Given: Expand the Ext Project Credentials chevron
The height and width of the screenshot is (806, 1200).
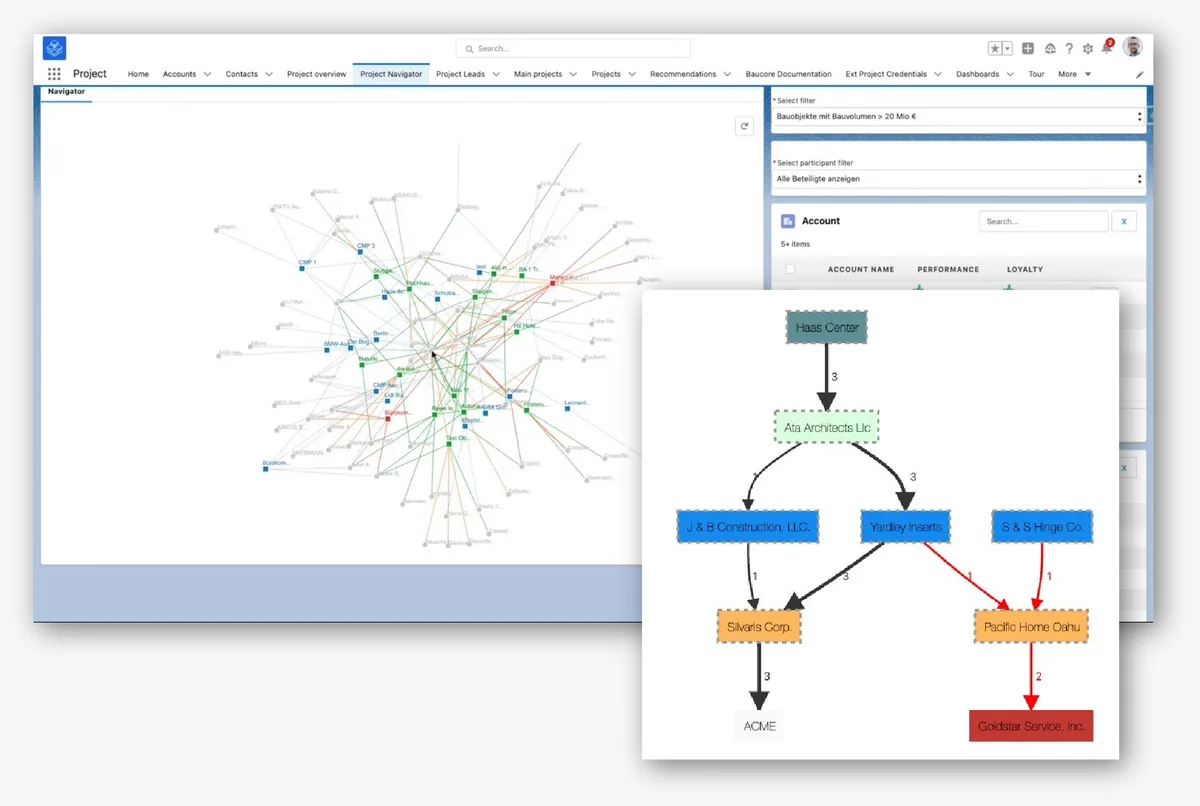Looking at the screenshot, I should point(938,74).
